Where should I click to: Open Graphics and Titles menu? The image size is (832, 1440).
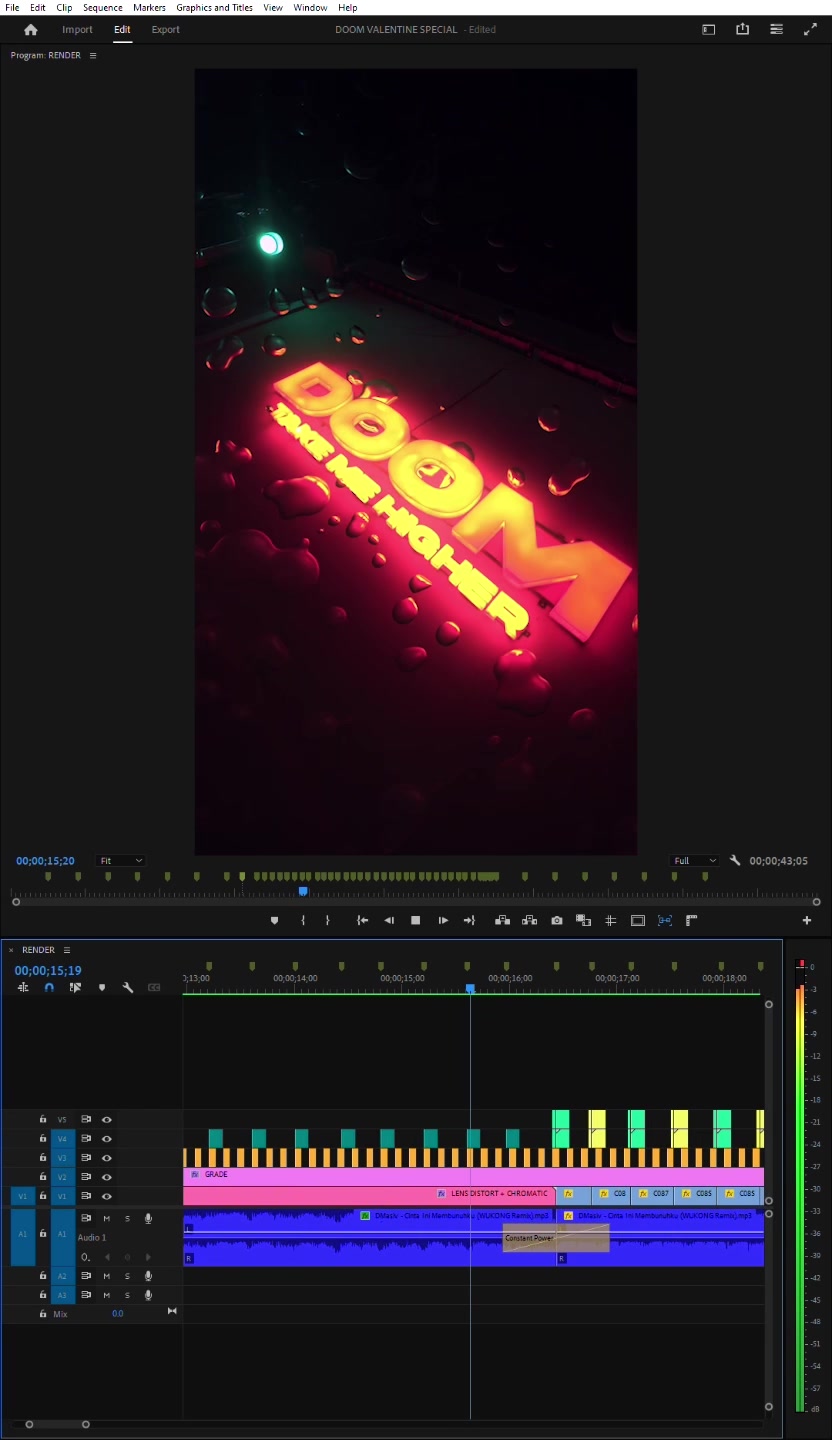pyautogui.click(x=214, y=7)
